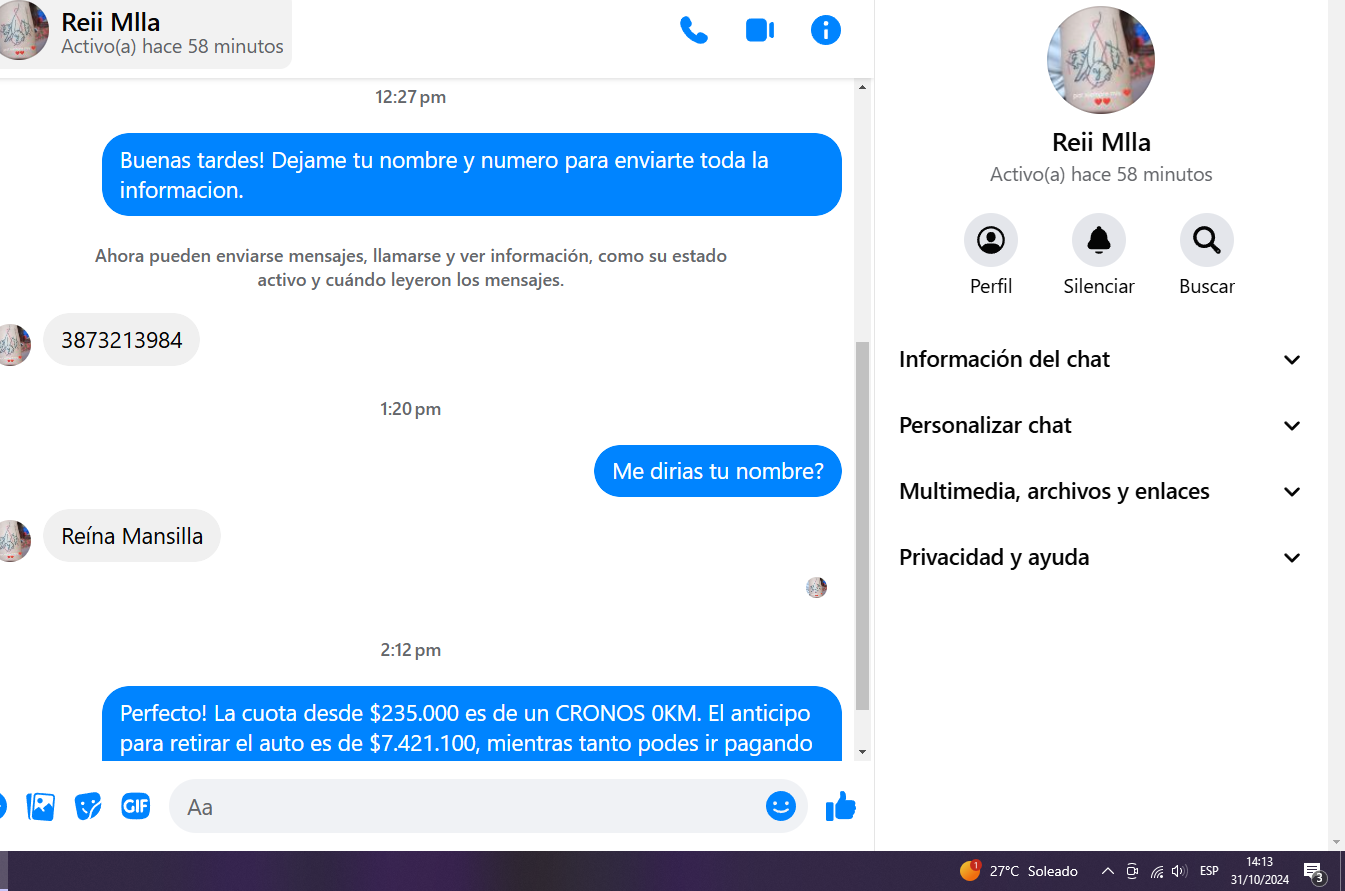Start a video call from chat header
Screen dimensions: 1345x891
coord(760,30)
